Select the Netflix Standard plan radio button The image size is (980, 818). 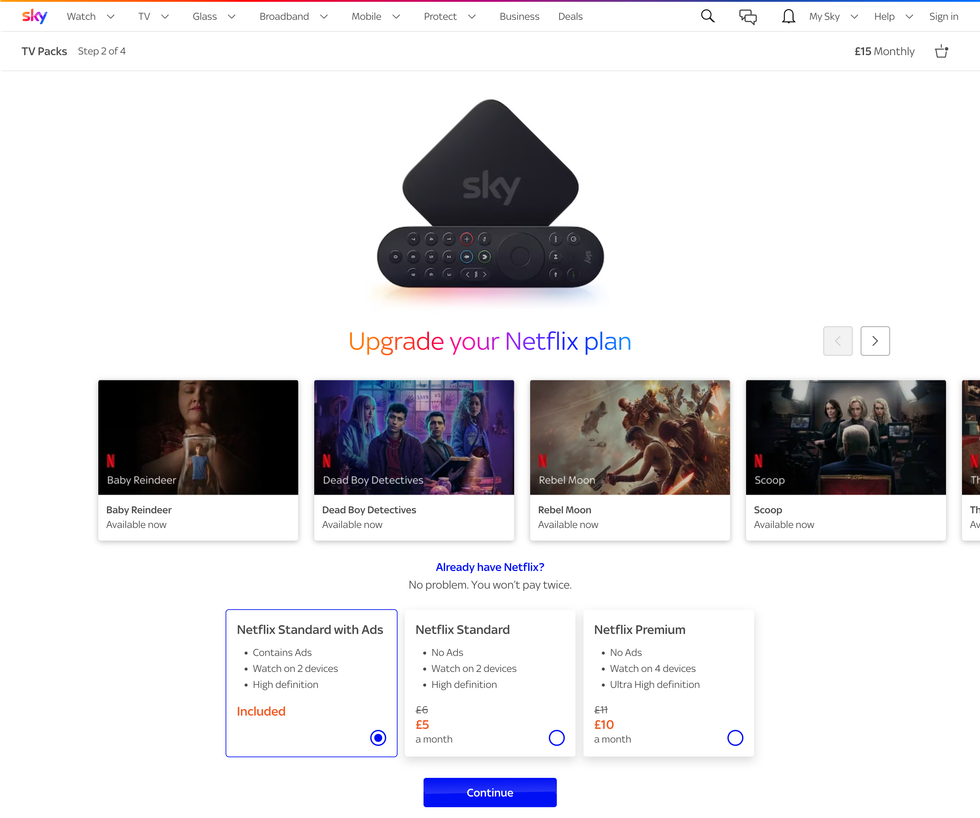click(557, 738)
